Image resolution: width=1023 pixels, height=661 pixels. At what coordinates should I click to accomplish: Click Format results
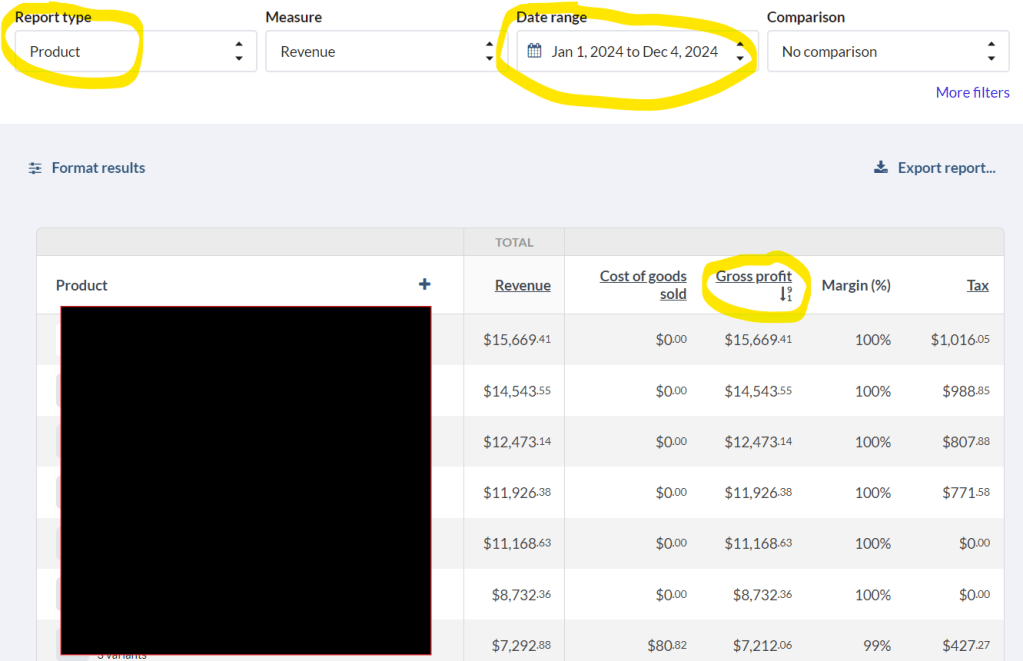click(x=98, y=168)
